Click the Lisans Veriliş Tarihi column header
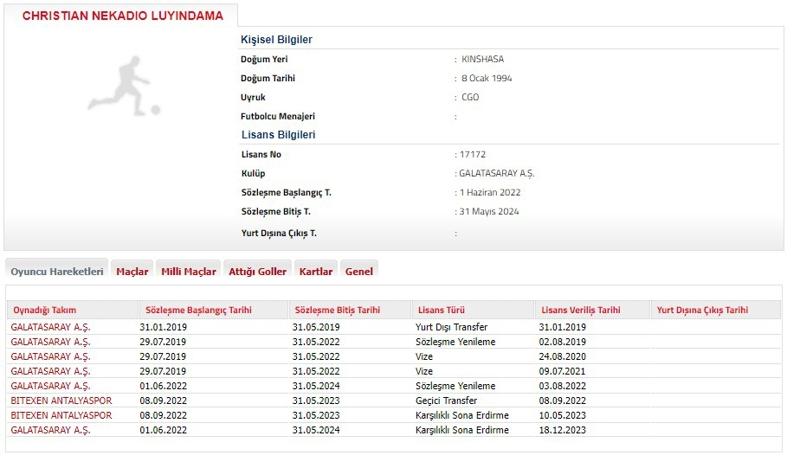The image size is (800, 468). click(580, 310)
